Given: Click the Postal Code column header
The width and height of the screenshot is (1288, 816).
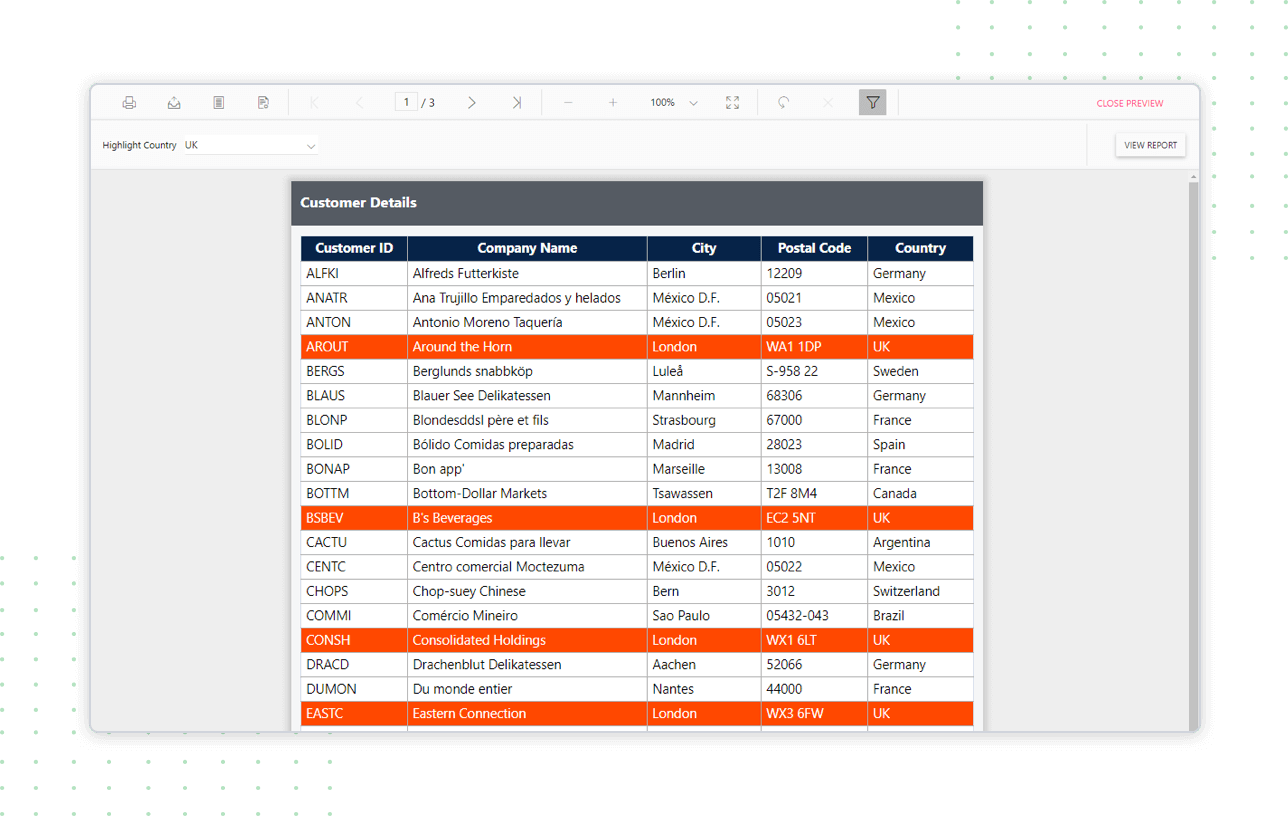Looking at the screenshot, I should 814,248.
